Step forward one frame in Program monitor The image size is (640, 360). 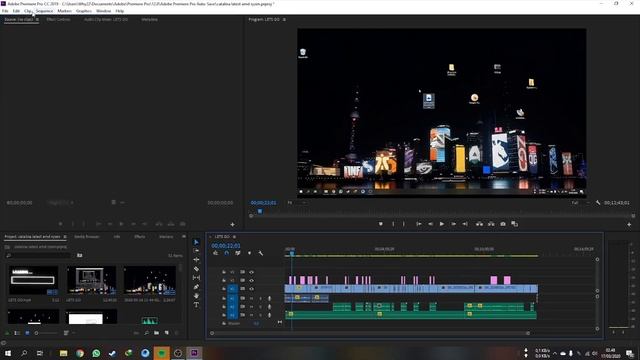[453, 224]
